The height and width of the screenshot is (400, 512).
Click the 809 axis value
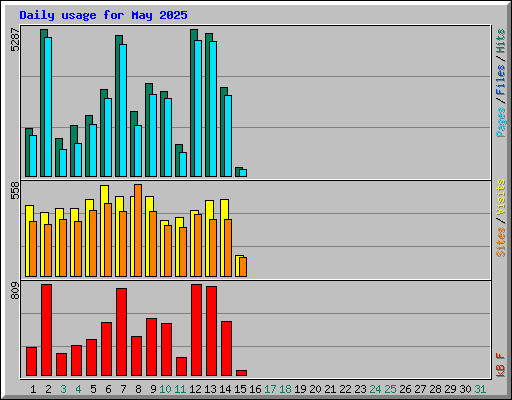point(15,290)
